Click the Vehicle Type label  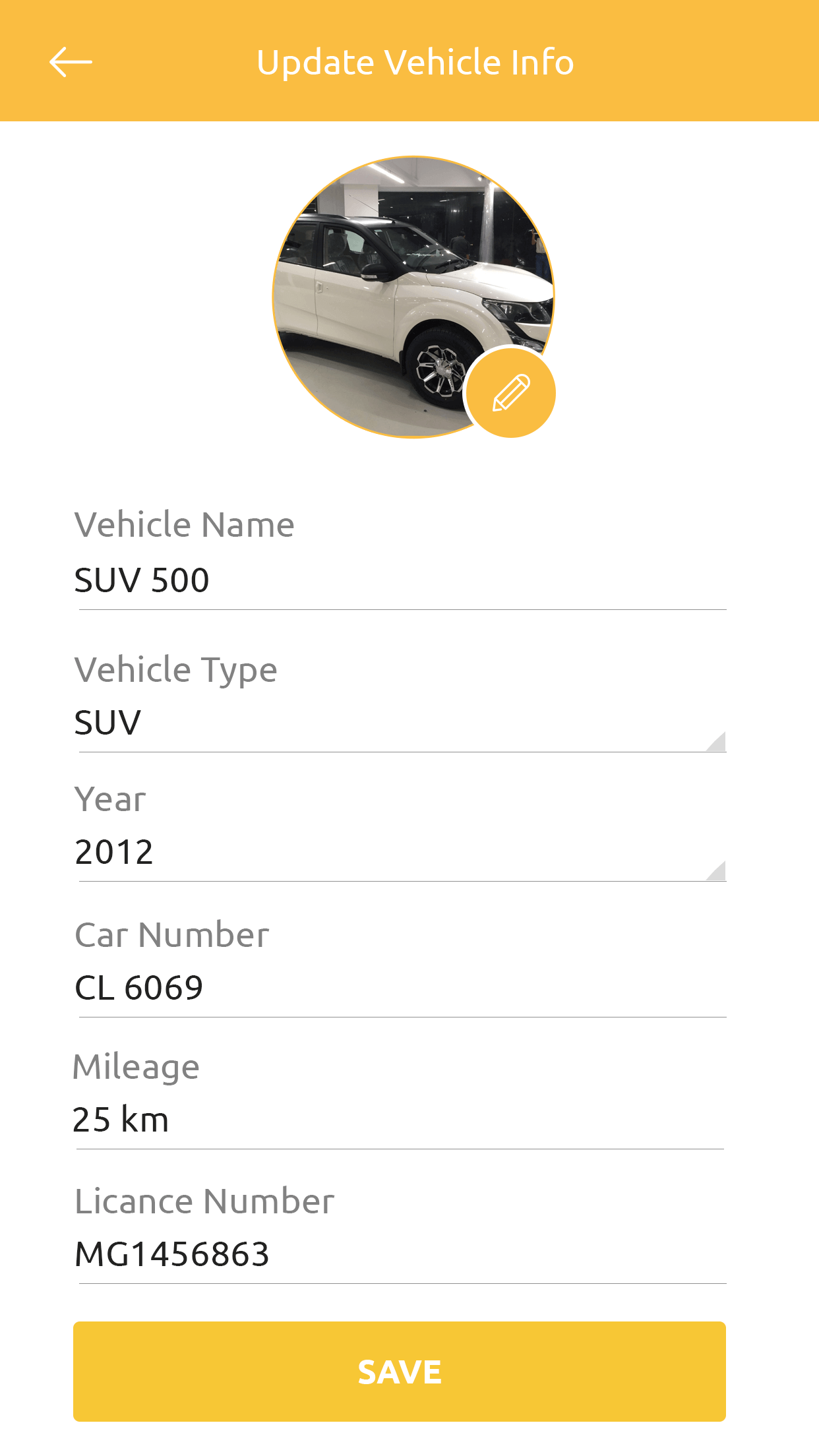[x=176, y=671]
